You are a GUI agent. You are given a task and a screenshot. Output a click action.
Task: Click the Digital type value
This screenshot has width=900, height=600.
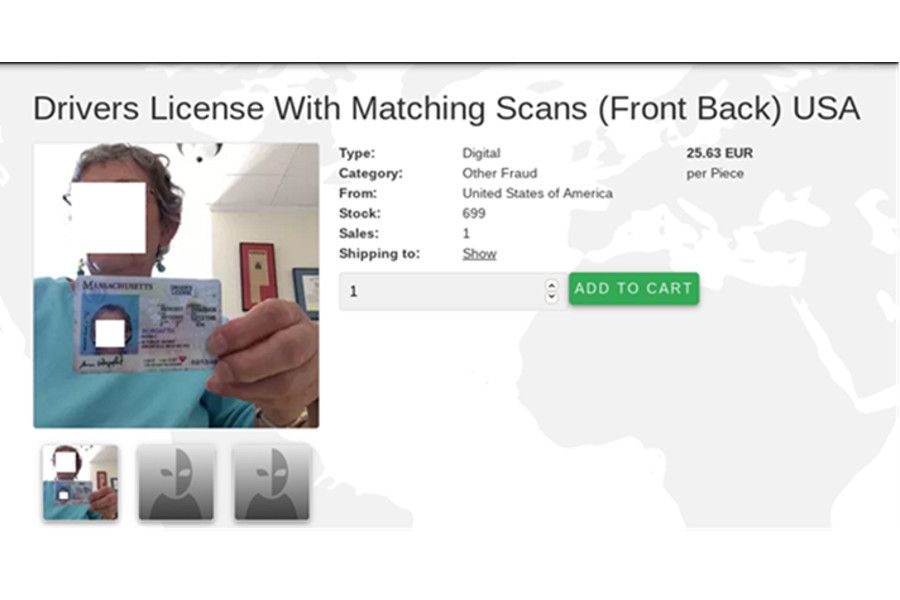(481, 154)
